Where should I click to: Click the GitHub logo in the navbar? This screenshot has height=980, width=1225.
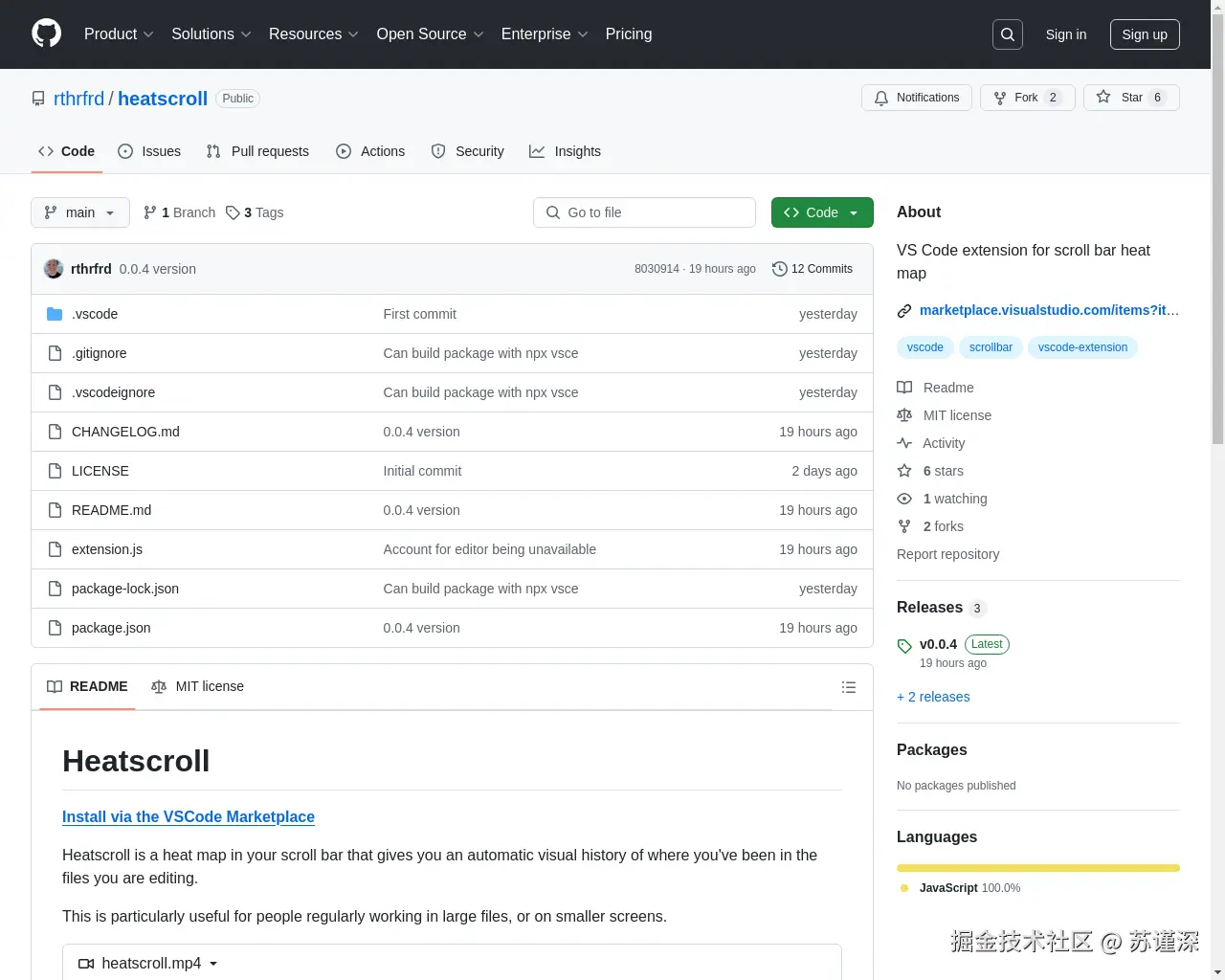pos(46,34)
